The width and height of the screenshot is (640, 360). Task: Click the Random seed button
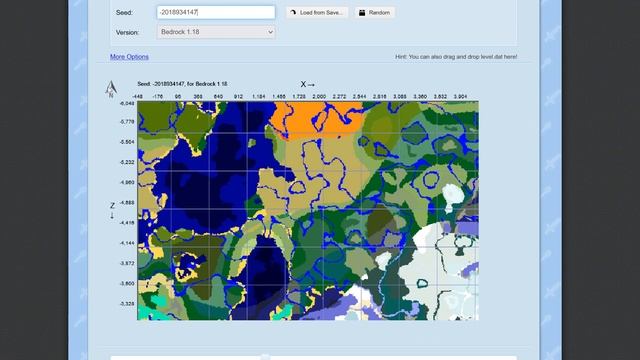374,13
